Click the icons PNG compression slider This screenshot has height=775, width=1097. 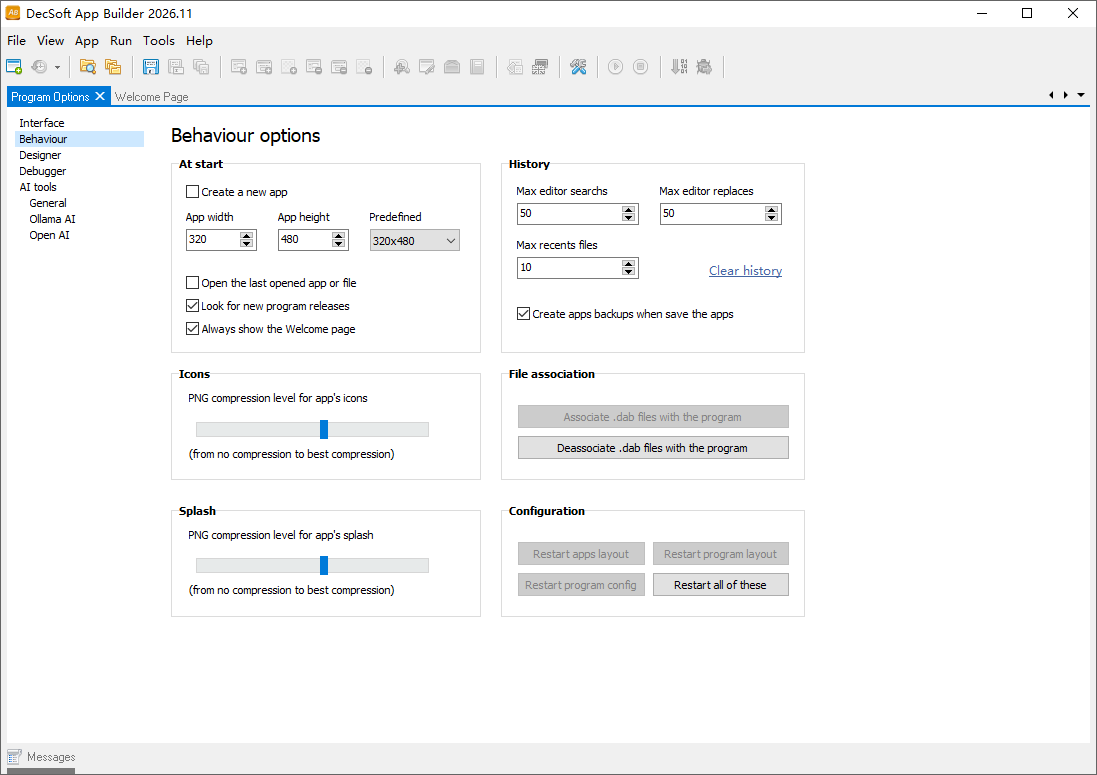click(x=324, y=429)
